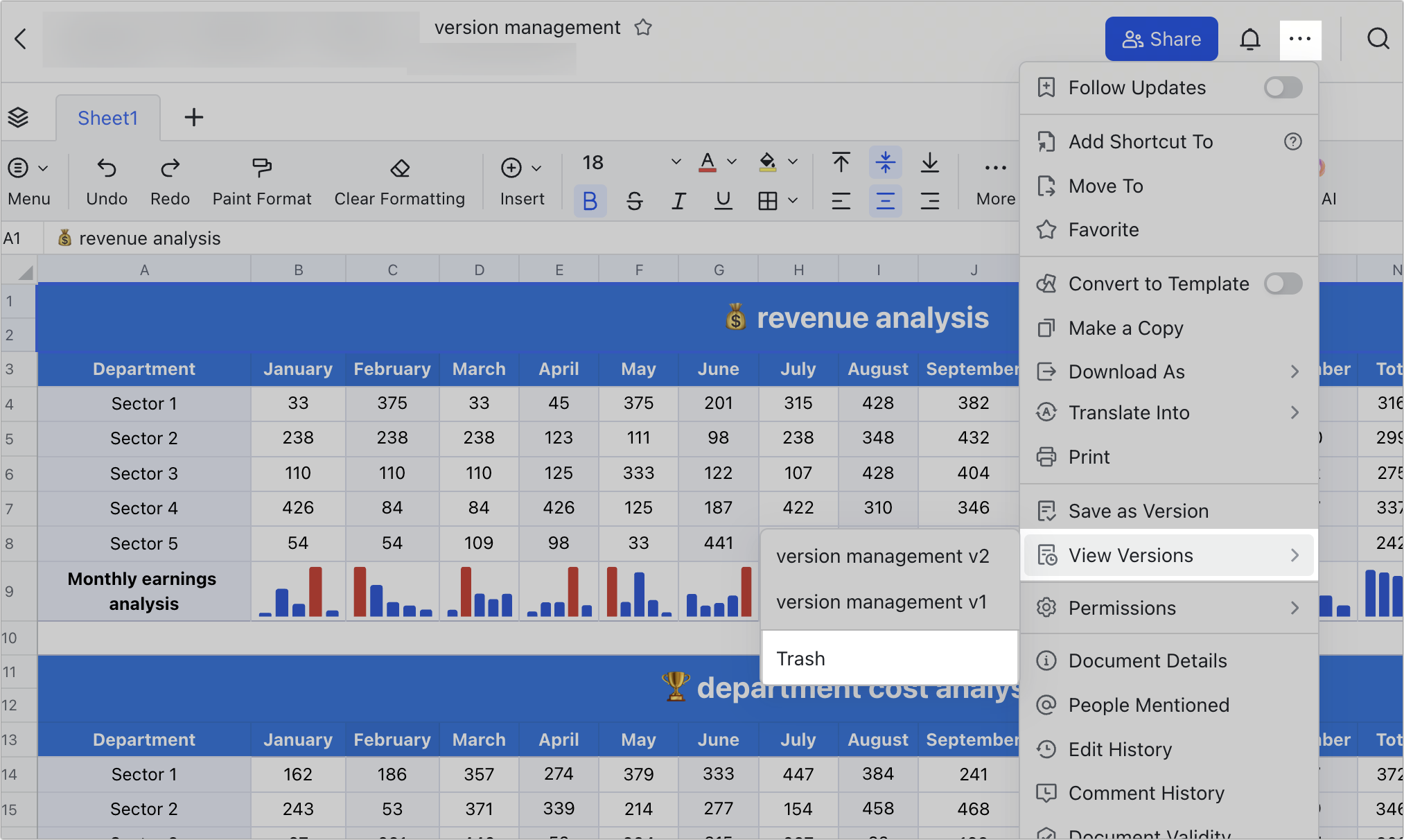Click the A1 cell reference box
This screenshot has height=840, width=1404.
21,238
